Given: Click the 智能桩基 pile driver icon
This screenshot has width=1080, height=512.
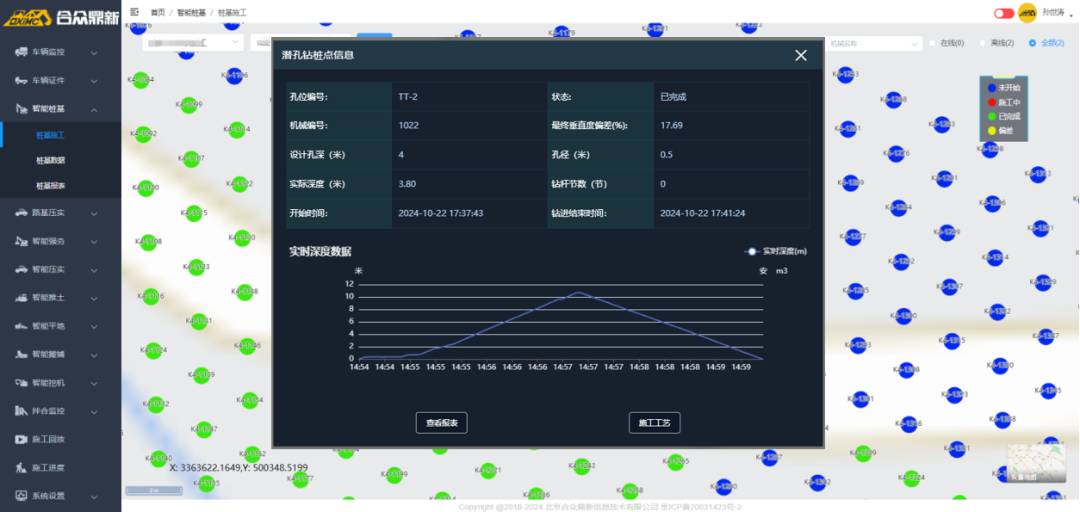Looking at the screenshot, I should 21,108.
